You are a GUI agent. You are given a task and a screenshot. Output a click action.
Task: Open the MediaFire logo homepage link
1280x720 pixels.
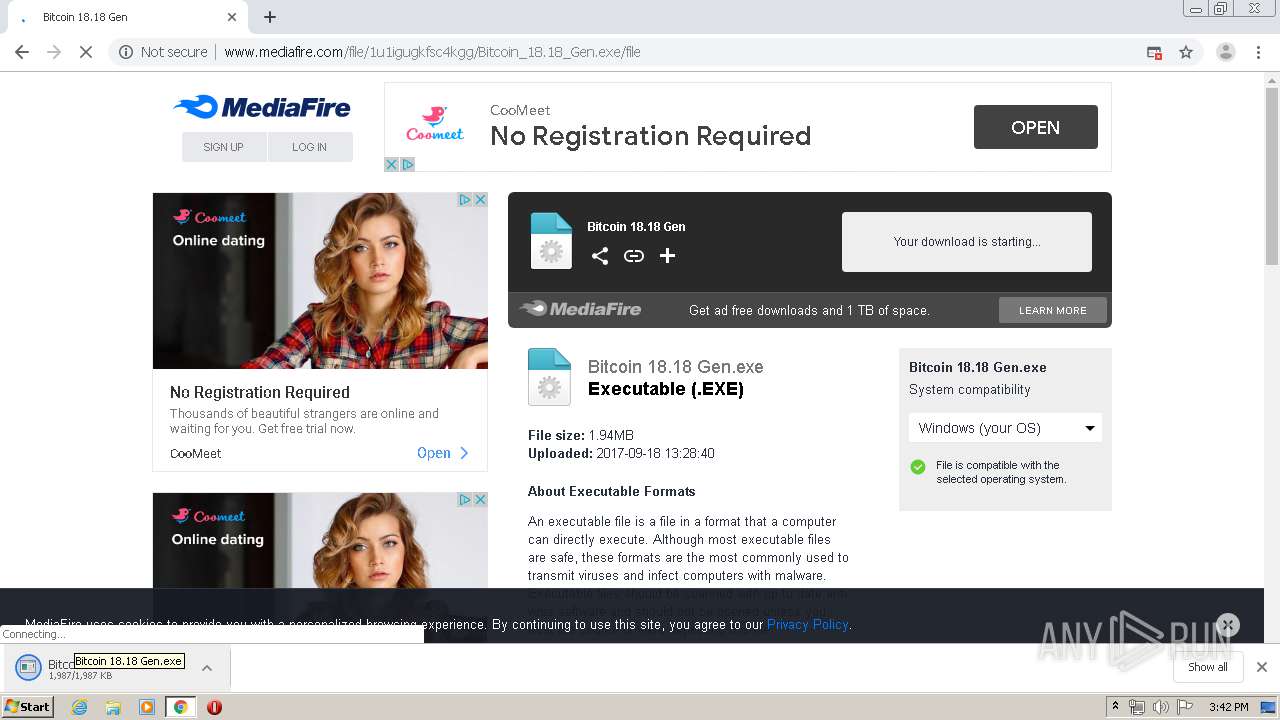pos(262,107)
